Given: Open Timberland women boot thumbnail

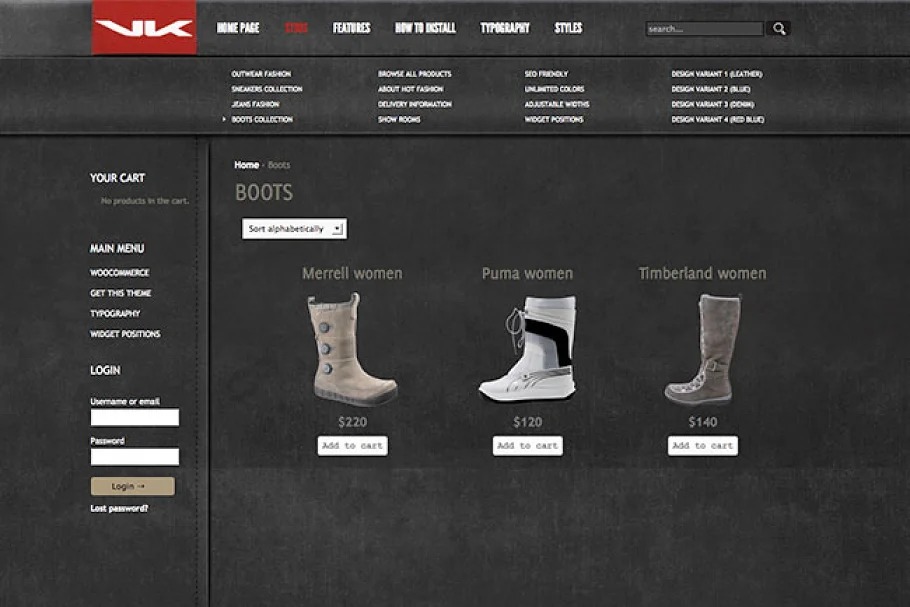Looking at the screenshot, I should coord(702,347).
